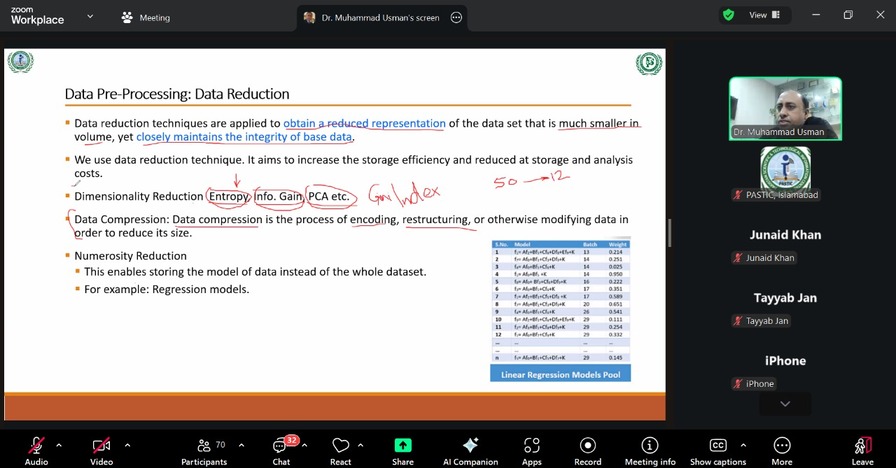Image resolution: width=896 pixels, height=468 pixels.
Task: Start camera with the Video button
Action: coord(101,447)
